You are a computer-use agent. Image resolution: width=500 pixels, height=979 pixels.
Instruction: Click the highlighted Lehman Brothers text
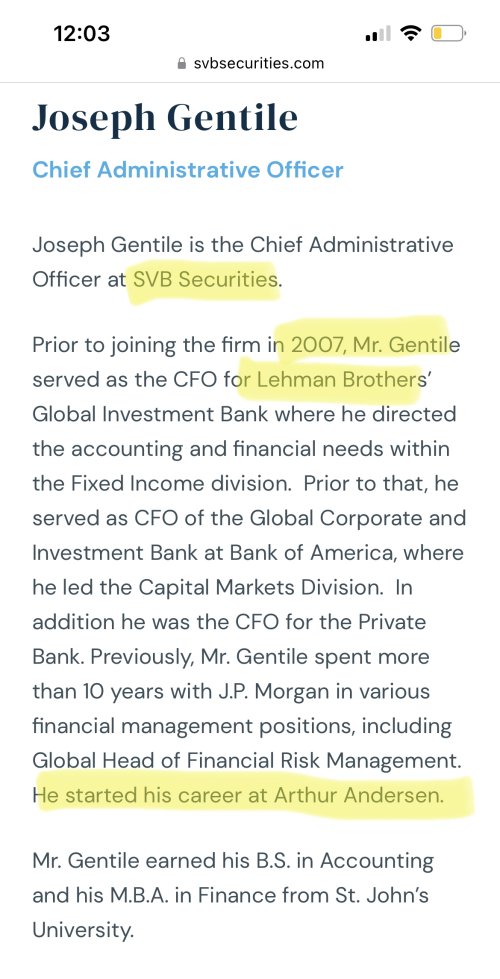point(336,379)
